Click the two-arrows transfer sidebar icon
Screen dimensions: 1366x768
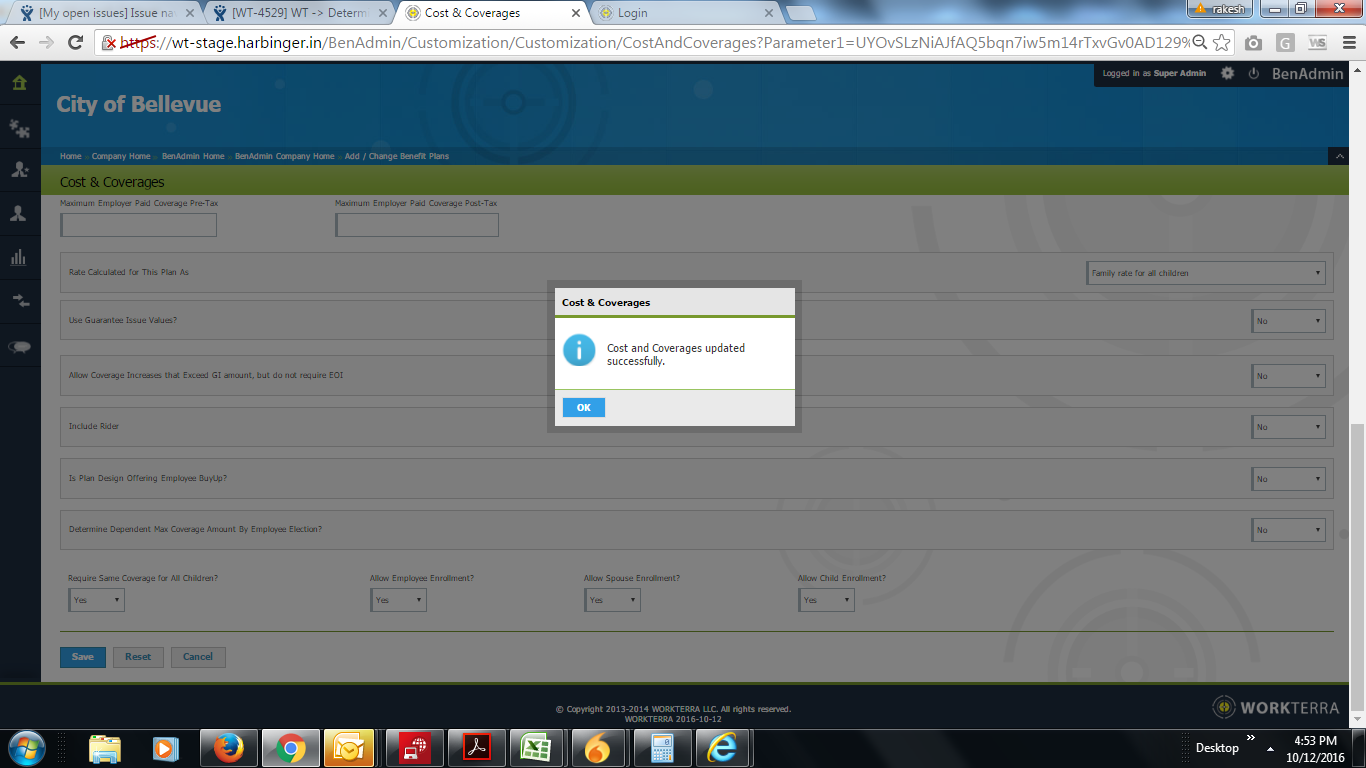(19, 300)
